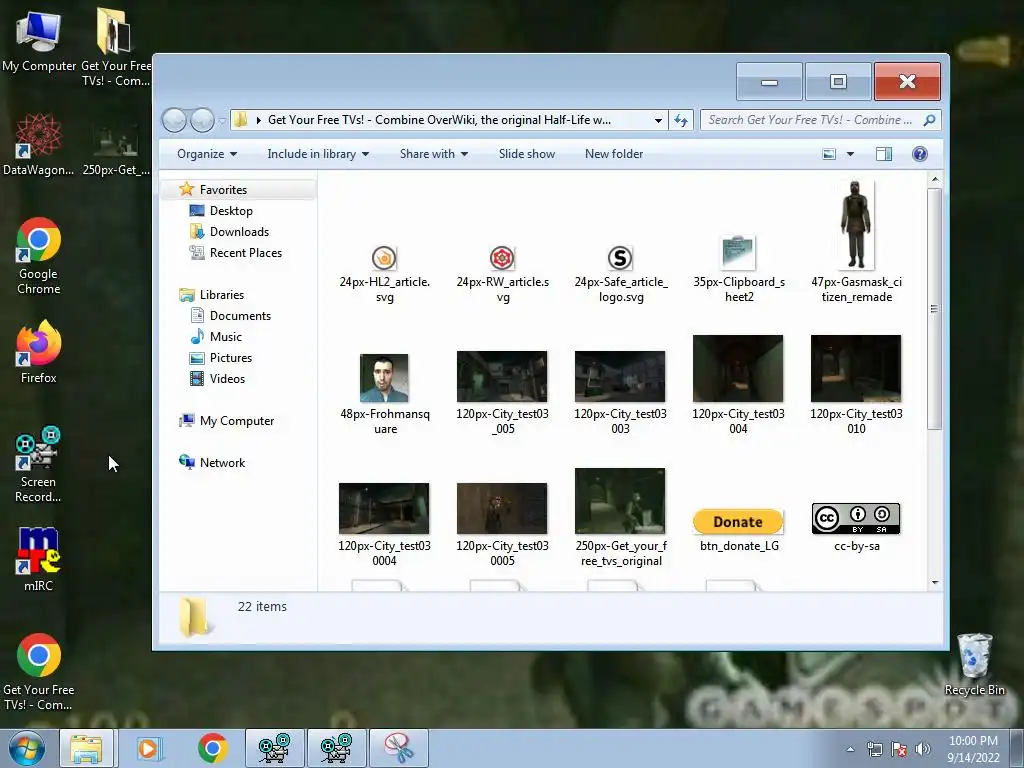Image resolution: width=1024 pixels, height=768 pixels.
Task: Click the Forward navigation button
Action: 202,120
